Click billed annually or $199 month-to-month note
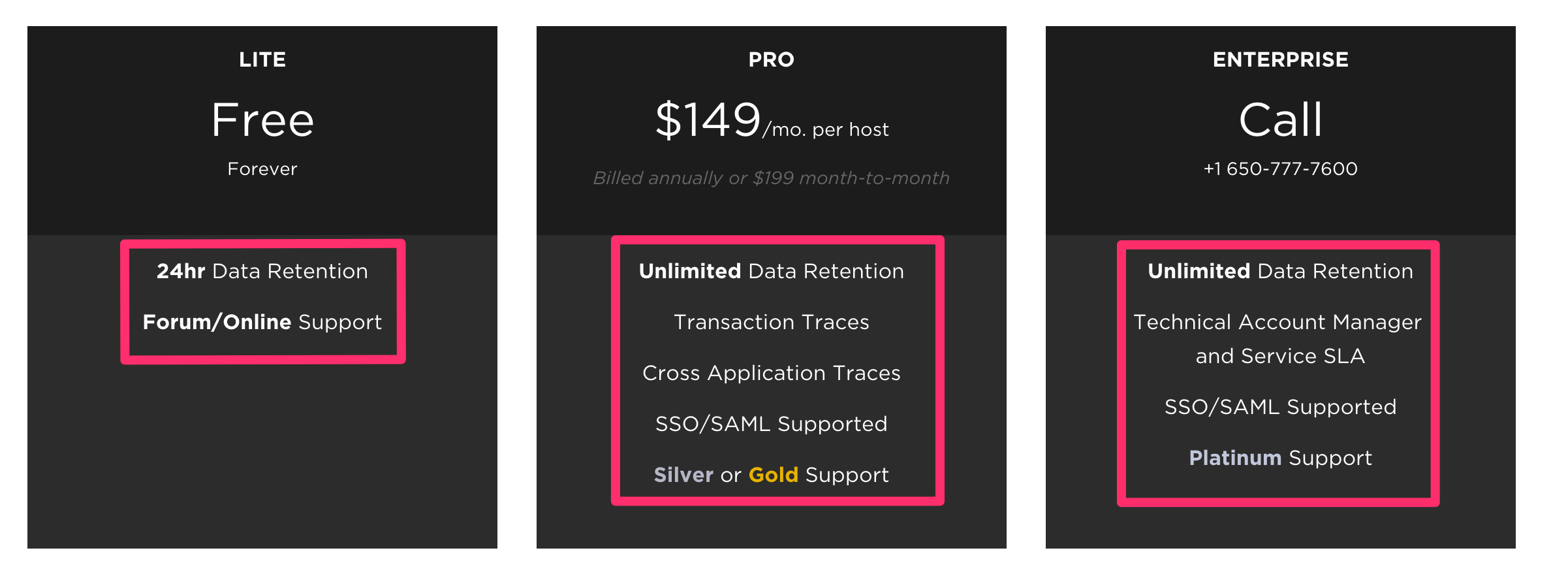Viewport: 1568px width, 576px height. (771, 178)
